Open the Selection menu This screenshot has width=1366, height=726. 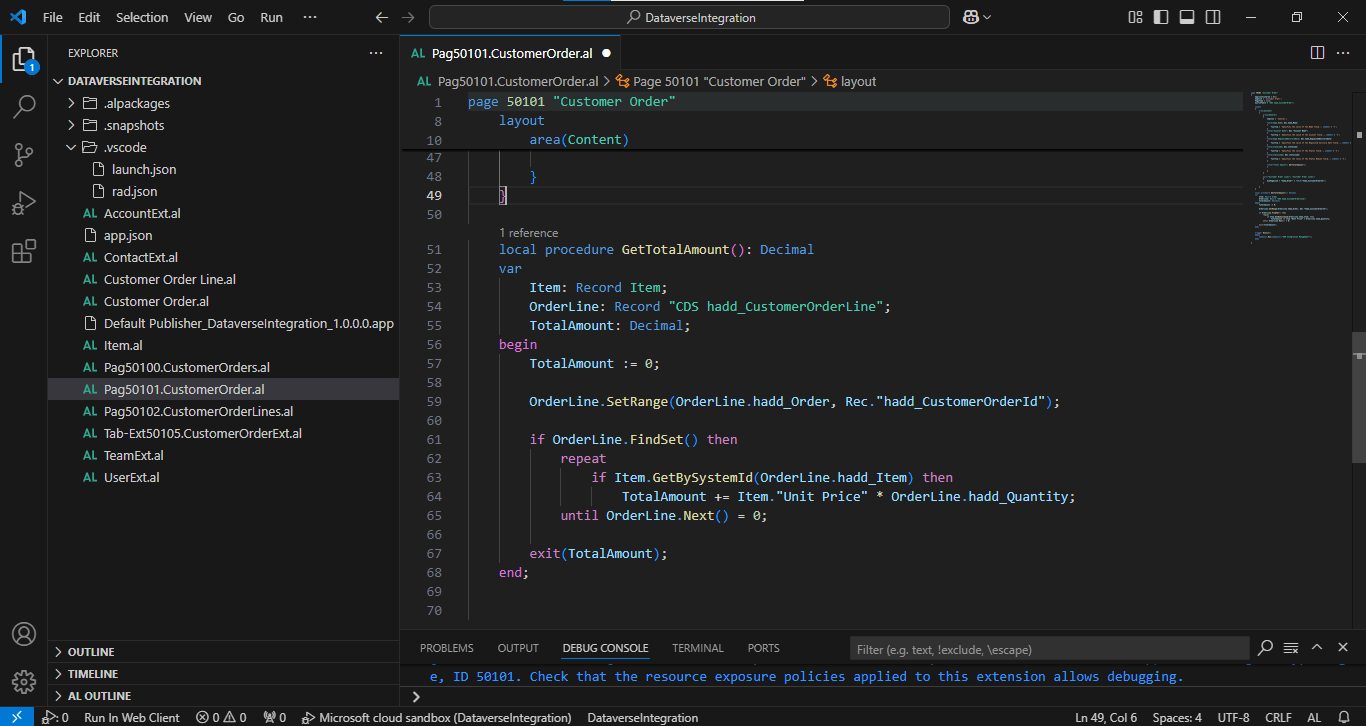pos(142,17)
